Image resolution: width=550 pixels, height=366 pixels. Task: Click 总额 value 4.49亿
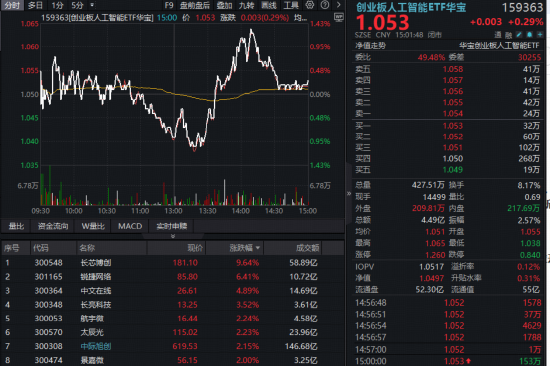pyautogui.click(x=433, y=220)
